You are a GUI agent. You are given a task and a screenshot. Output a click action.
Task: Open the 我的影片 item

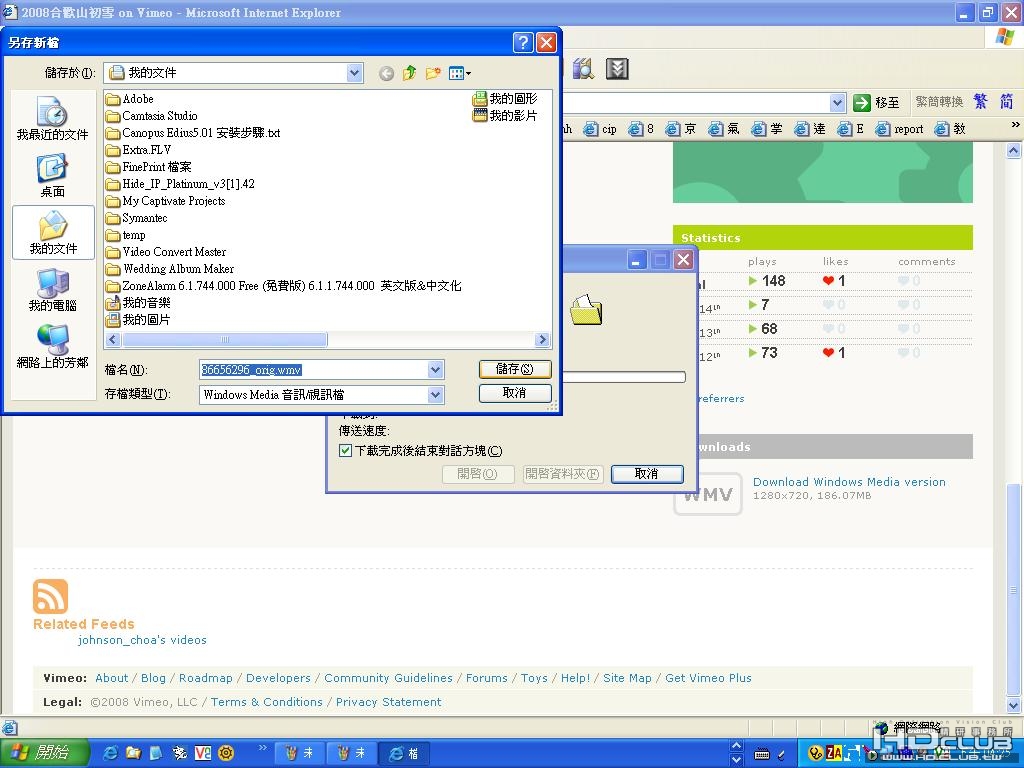[505, 116]
